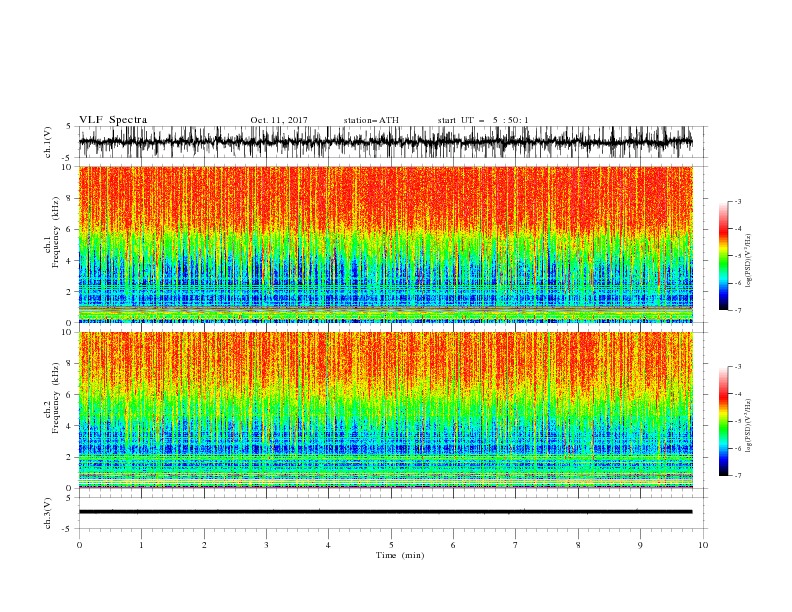
Task: Click time axis tick label '8'
Action: (578, 545)
